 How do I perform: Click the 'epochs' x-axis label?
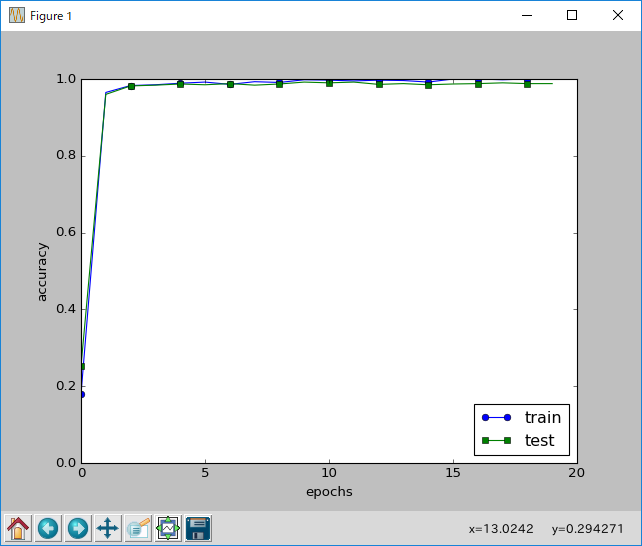[329, 492]
